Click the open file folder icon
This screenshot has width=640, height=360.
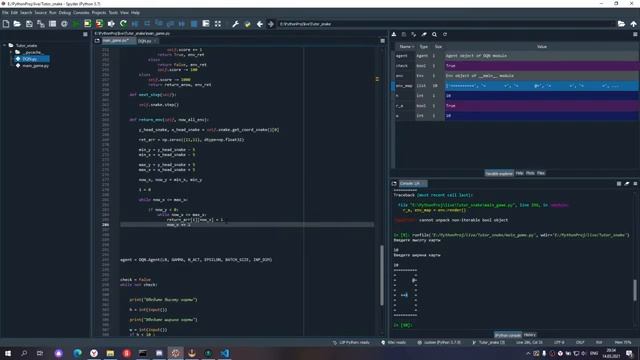(17, 24)
